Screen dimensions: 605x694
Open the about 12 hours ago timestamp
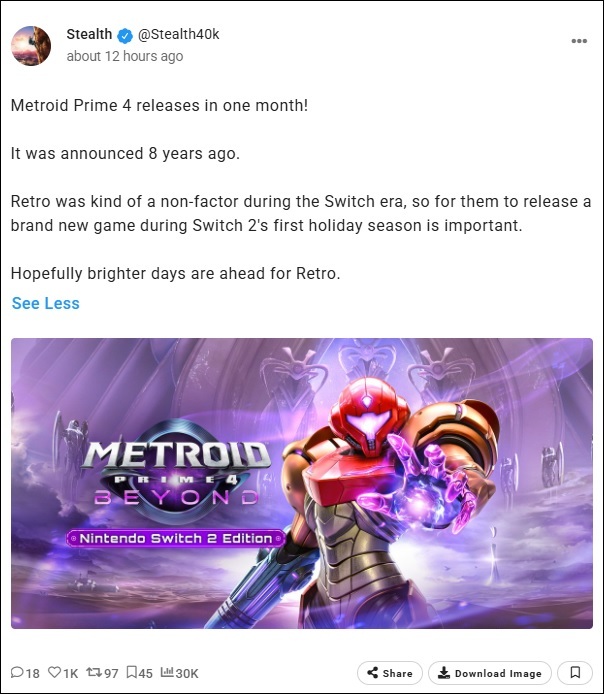click(x=125, y=56)
